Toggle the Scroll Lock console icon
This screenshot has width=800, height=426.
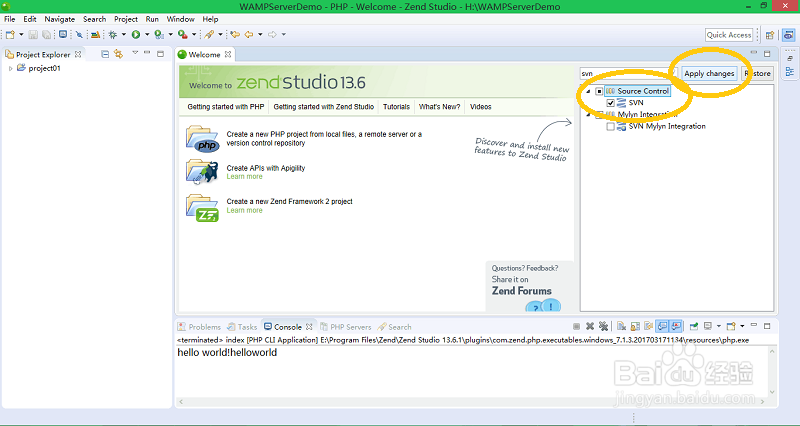[x=635, y=327]
